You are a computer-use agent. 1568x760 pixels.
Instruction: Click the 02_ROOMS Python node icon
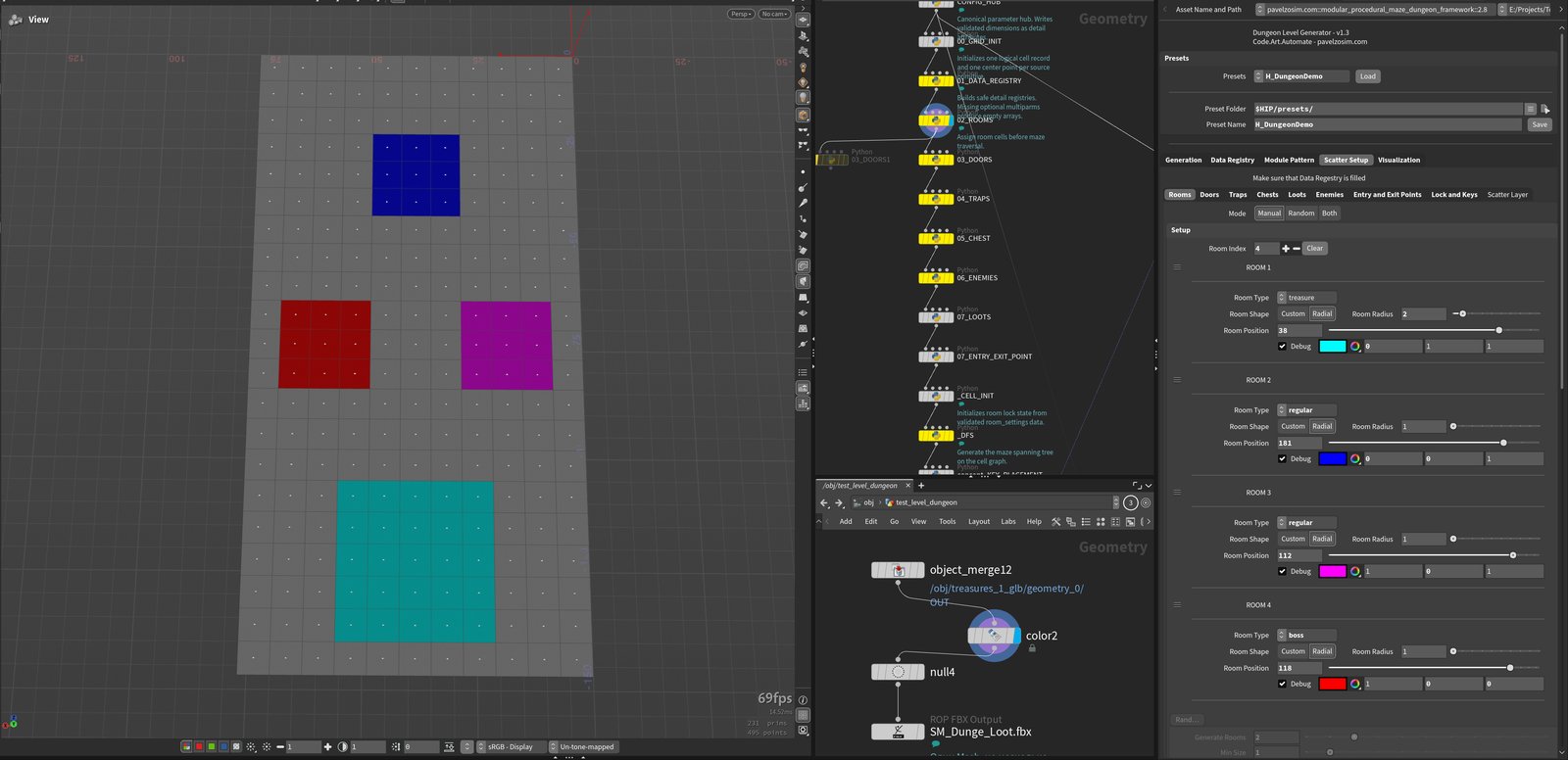click(936, 120)
